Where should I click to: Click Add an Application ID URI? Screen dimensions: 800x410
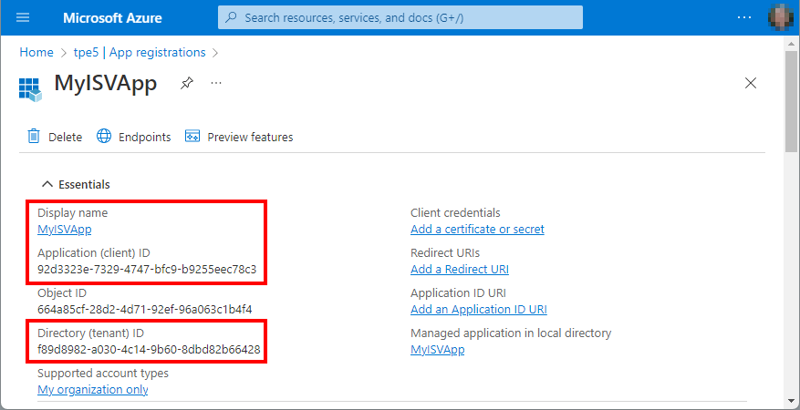(479, 310)
